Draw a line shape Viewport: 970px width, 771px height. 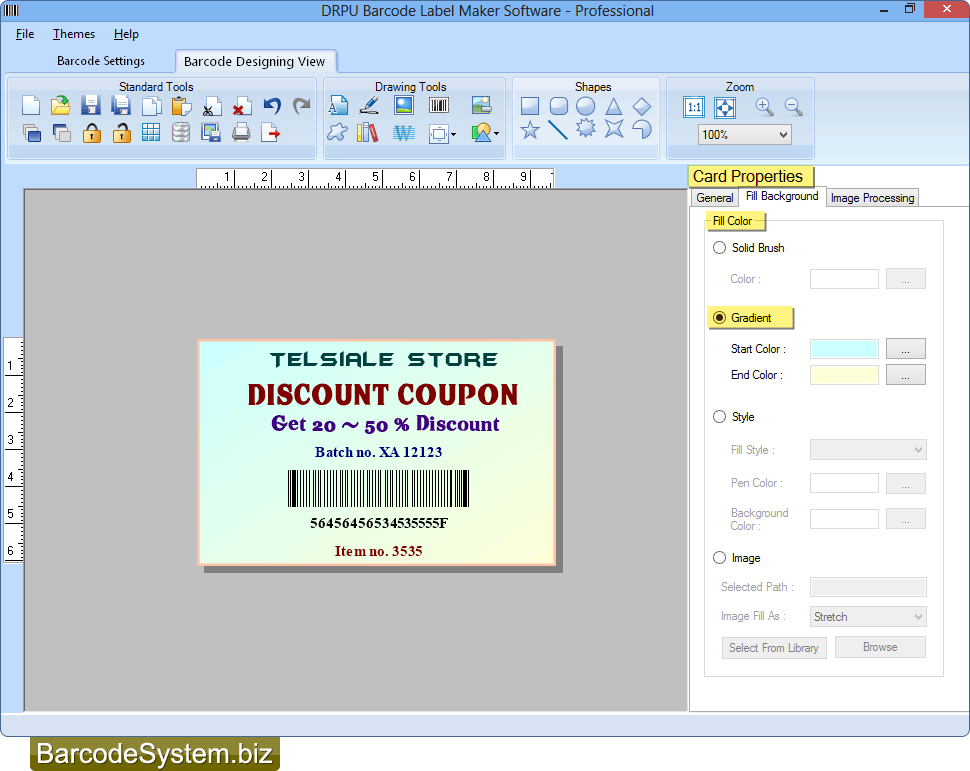coord(558,130)
